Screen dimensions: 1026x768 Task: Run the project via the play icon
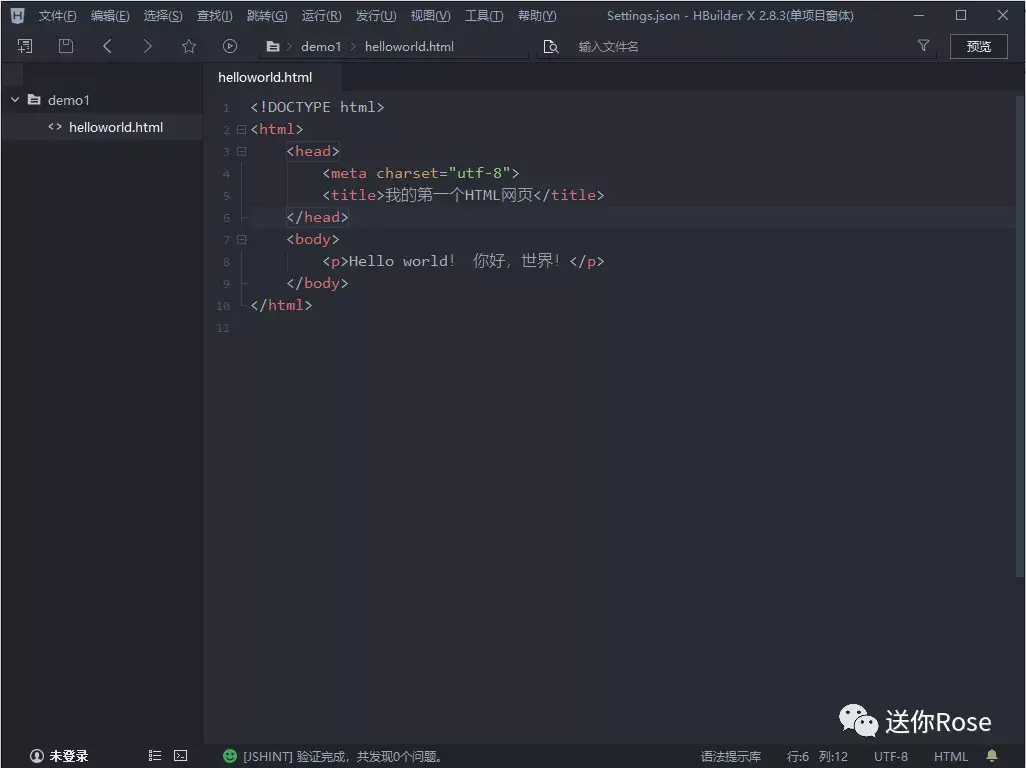tap(229, 46)
